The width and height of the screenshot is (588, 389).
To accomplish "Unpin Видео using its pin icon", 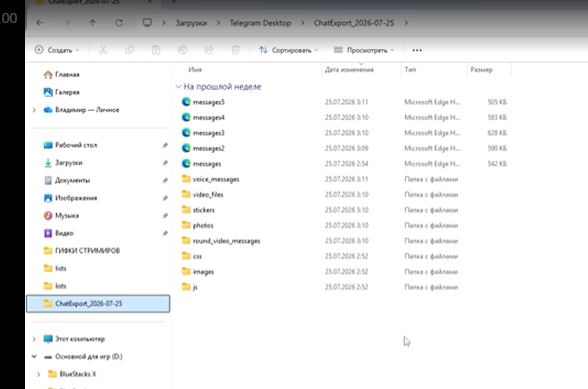I will click(x=165, y=233).
